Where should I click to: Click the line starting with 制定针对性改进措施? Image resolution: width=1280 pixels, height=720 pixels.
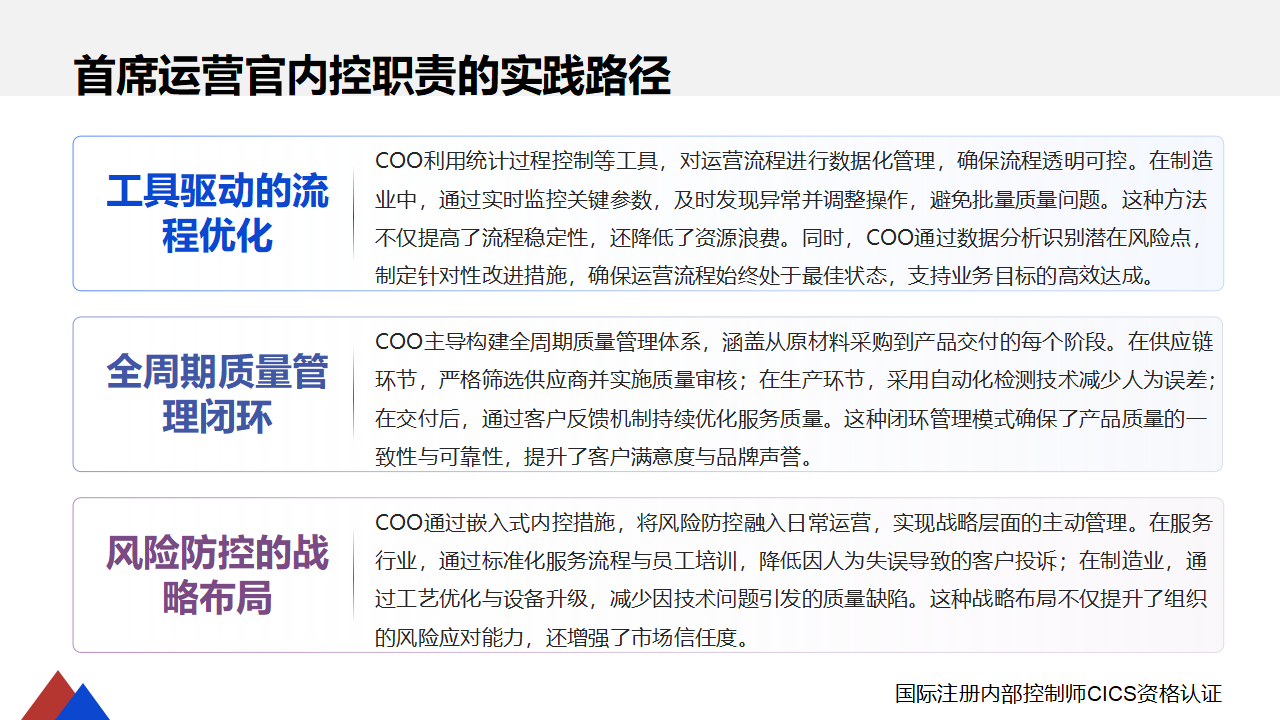(765, 276)
